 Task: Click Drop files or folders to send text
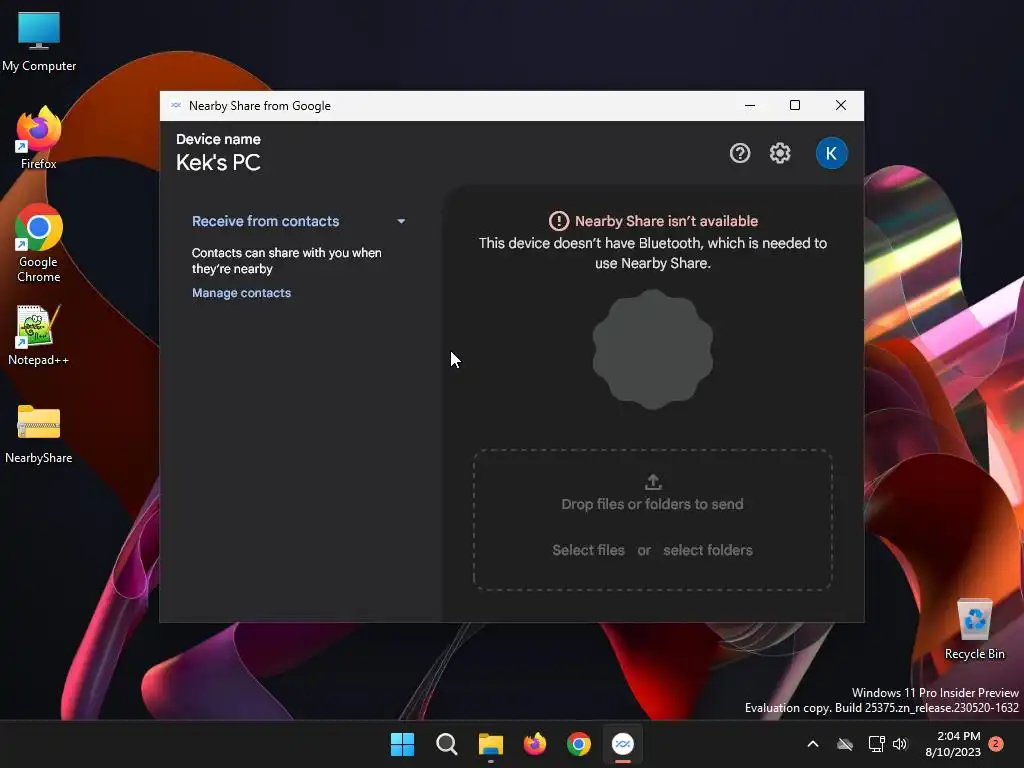652,504
